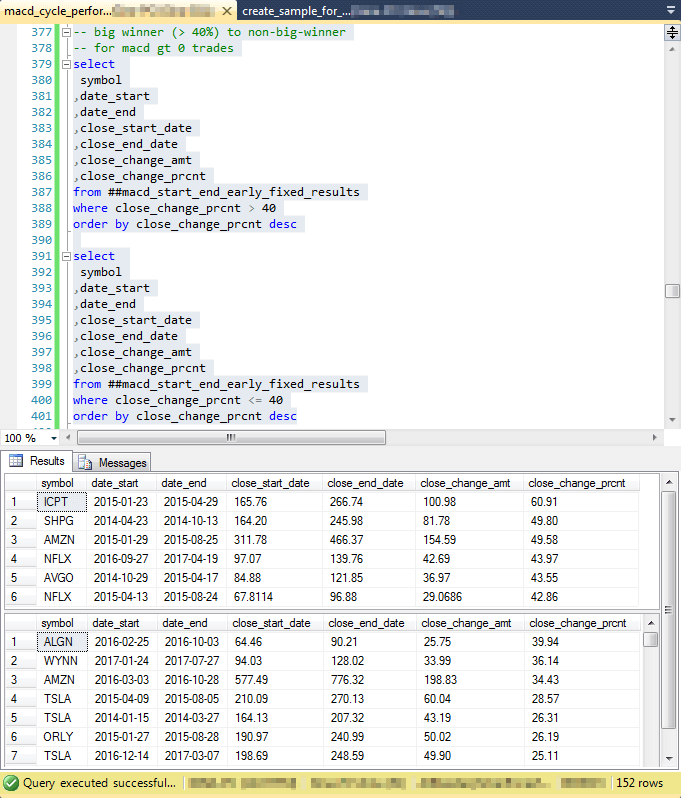Click the where clause on line 388

pos(174,208)
